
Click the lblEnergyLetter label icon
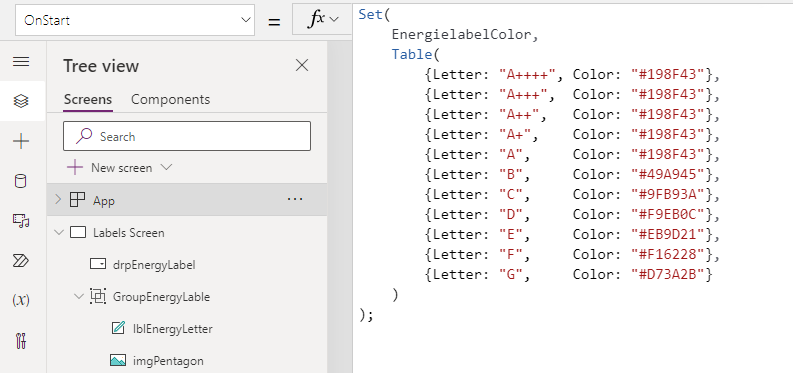[x=118, y=329]
